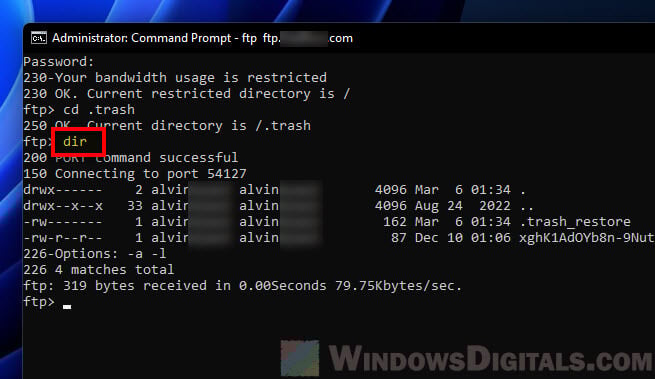Image resolution: width=655 pixels, height=379 pixels.
Task: Click 'Dec 10 01:06' timestamp
Action: [462, 238]
